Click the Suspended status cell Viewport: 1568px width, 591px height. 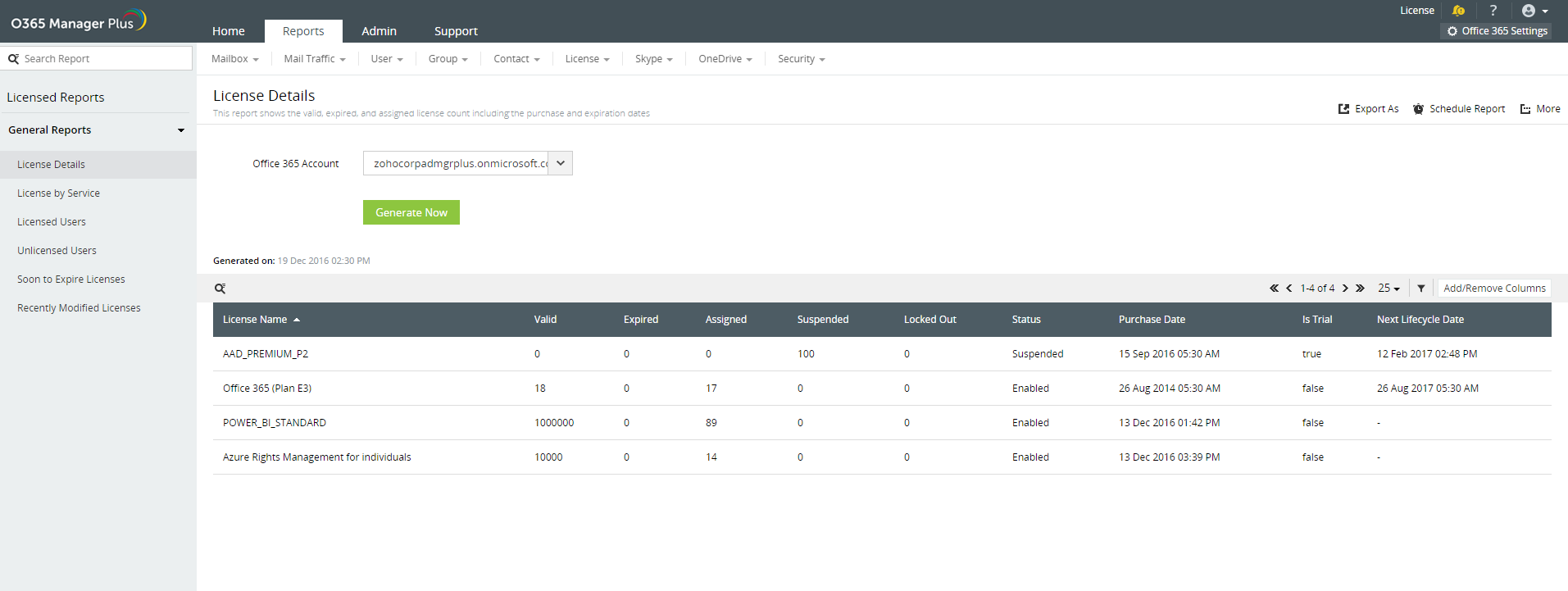(1038, 354)
